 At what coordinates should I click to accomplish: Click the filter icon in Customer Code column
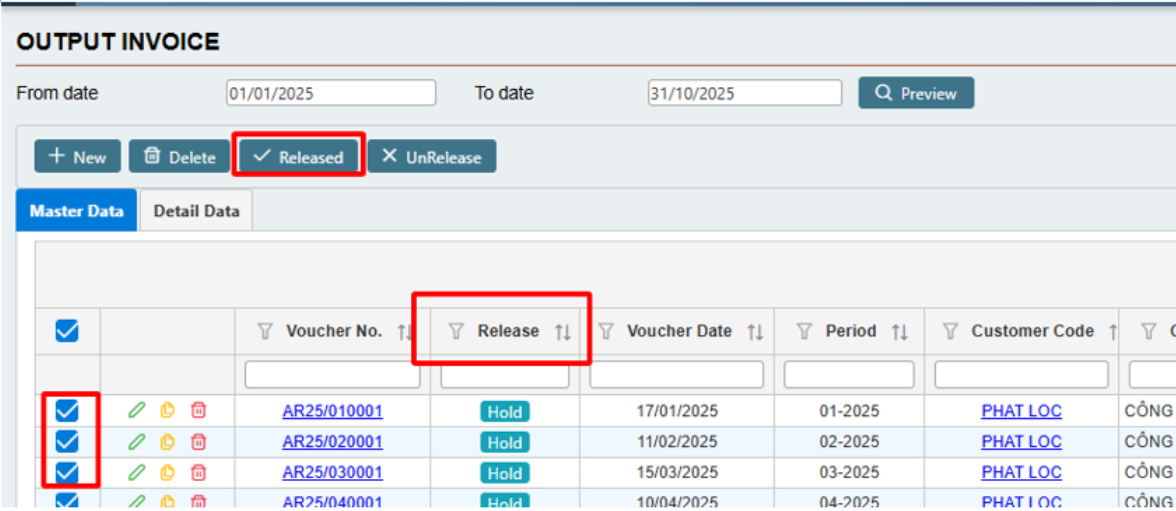[950, 331]
